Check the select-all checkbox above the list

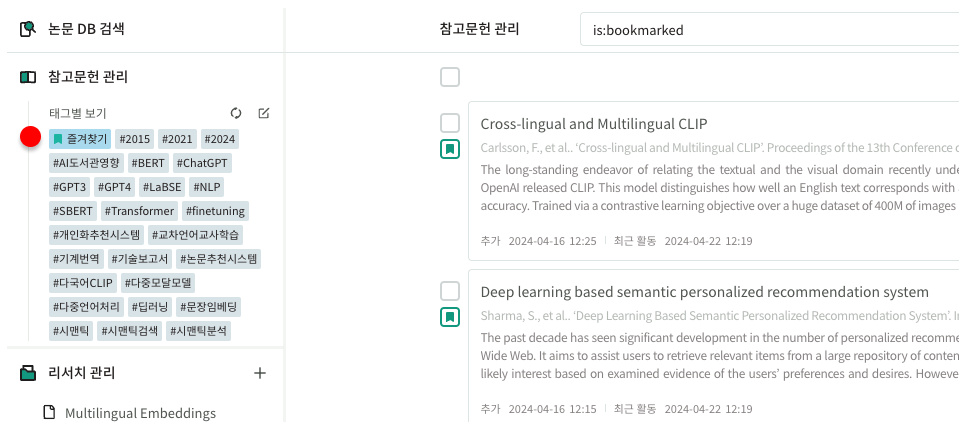tap(450, 77)
